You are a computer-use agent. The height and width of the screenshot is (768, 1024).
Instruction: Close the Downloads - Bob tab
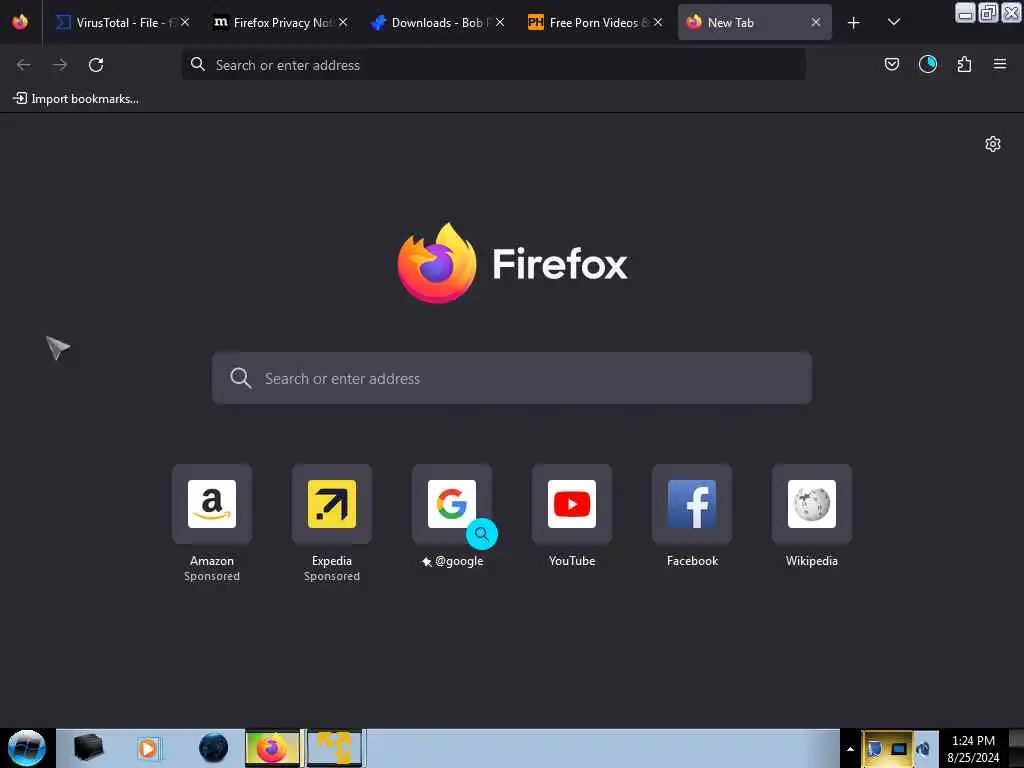point(500,22)
